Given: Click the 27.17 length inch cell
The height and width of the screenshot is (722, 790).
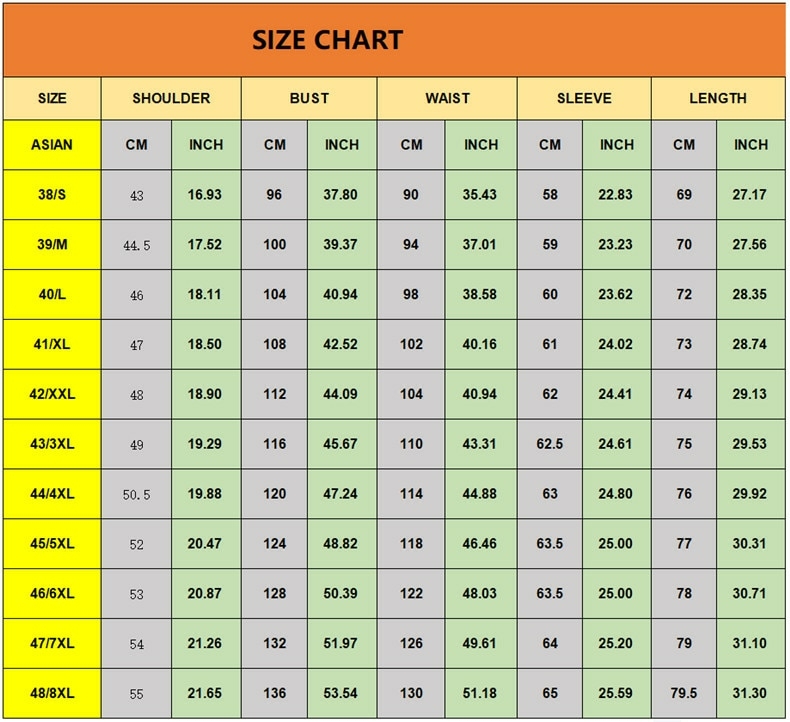Looking at the screenshot, I should [x=751, y=194].
